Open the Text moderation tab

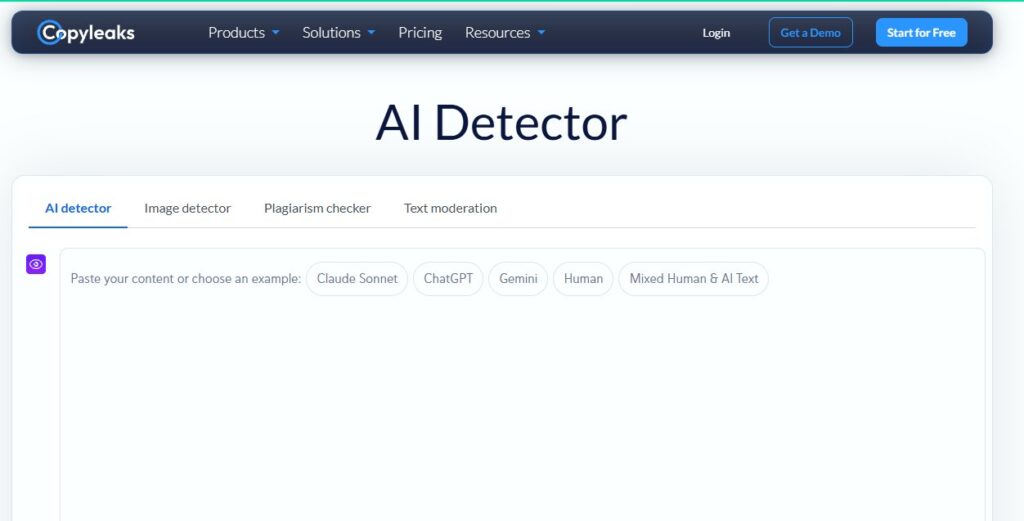(x=450, y=208)
